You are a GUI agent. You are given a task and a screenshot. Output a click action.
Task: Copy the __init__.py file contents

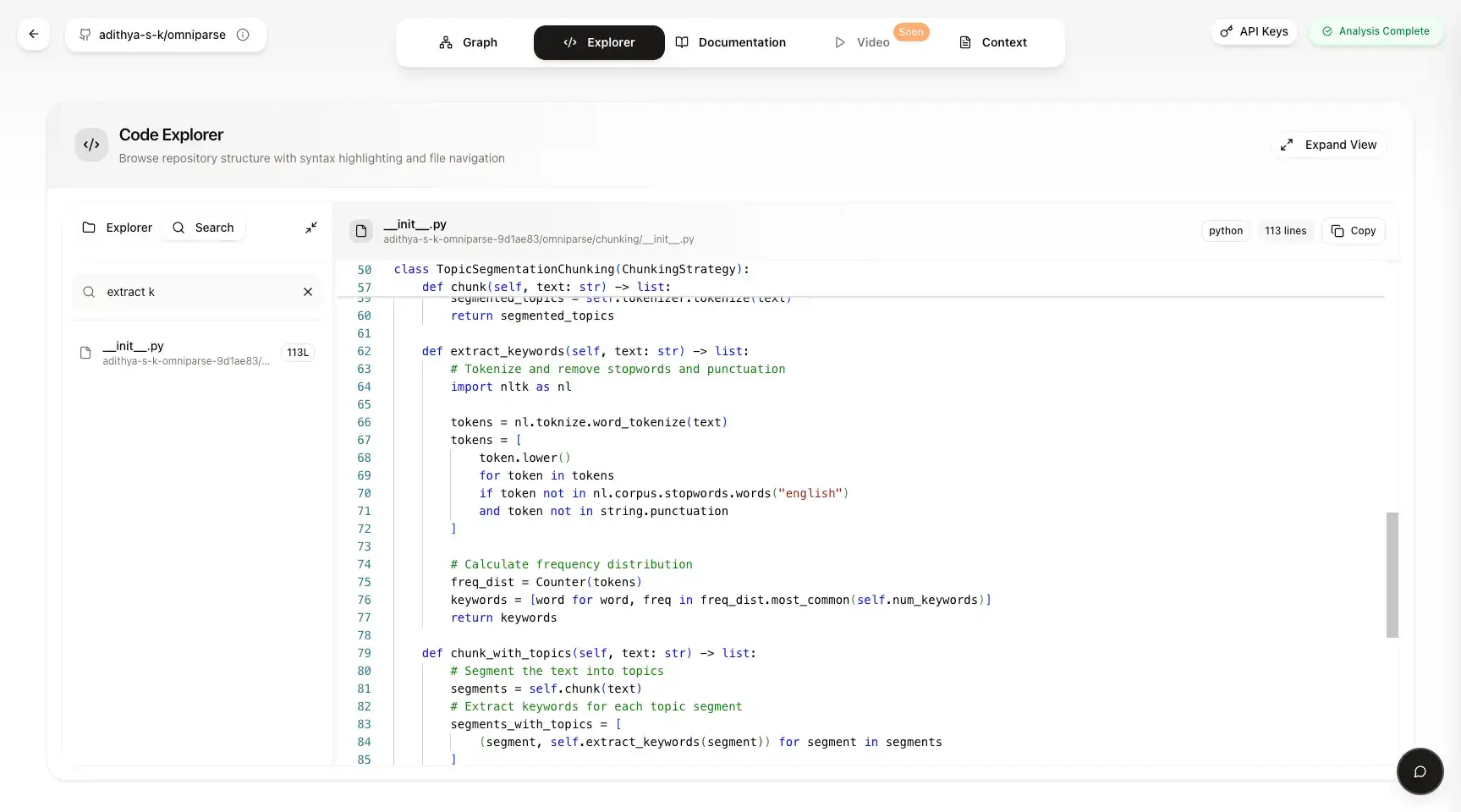(1353, 230)
